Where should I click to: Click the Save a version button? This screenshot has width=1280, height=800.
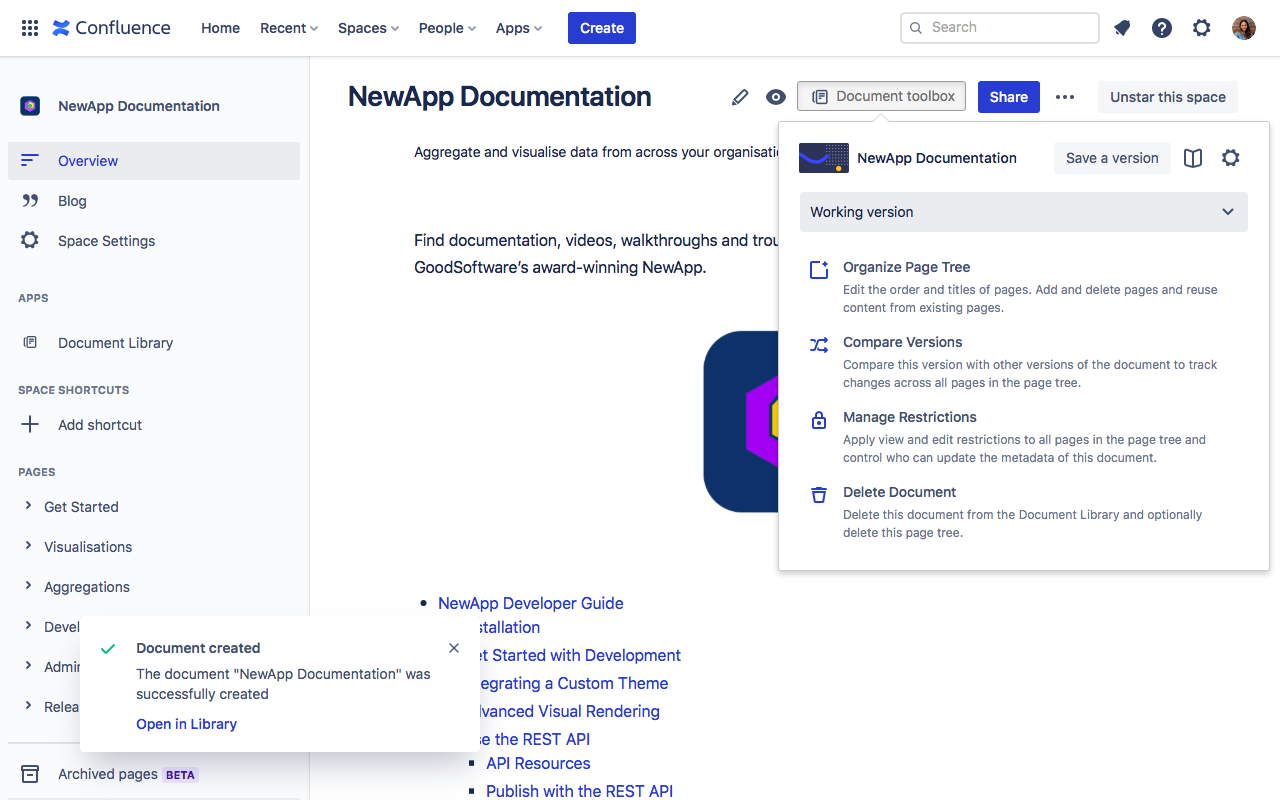click(x=1112, y=158)
